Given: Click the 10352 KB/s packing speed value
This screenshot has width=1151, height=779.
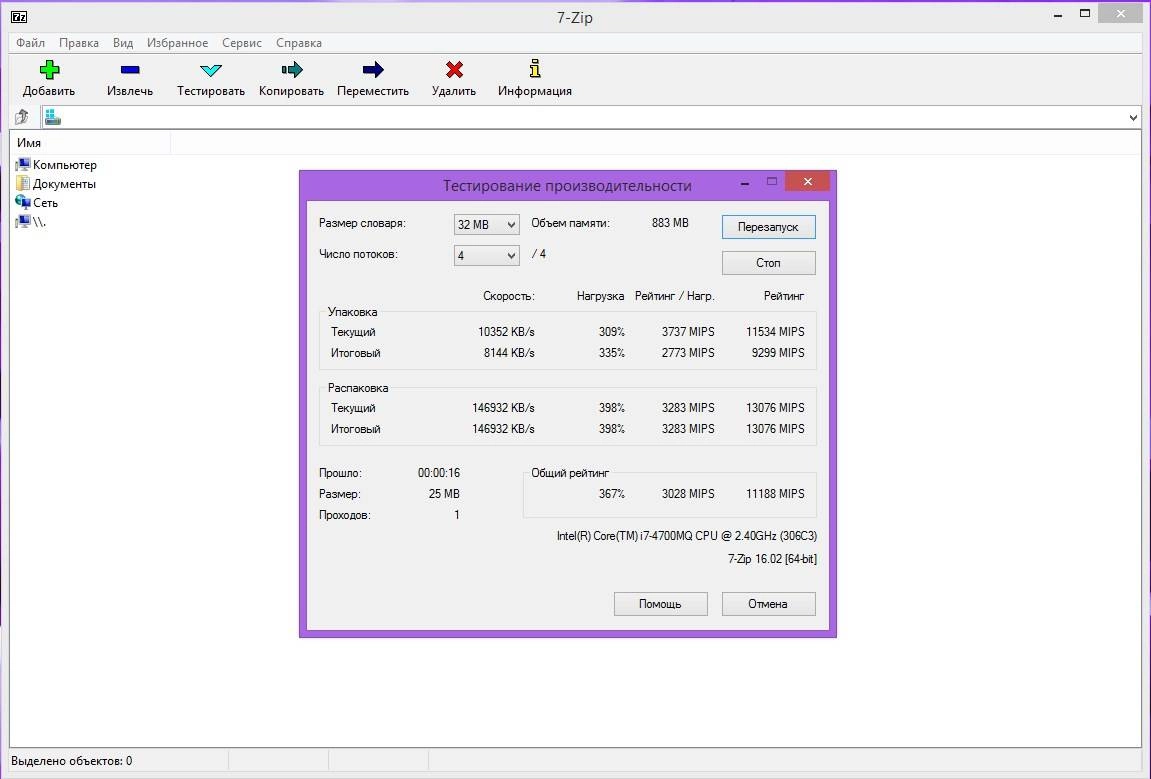Looking at the screenshot, I should click(506, 332).
